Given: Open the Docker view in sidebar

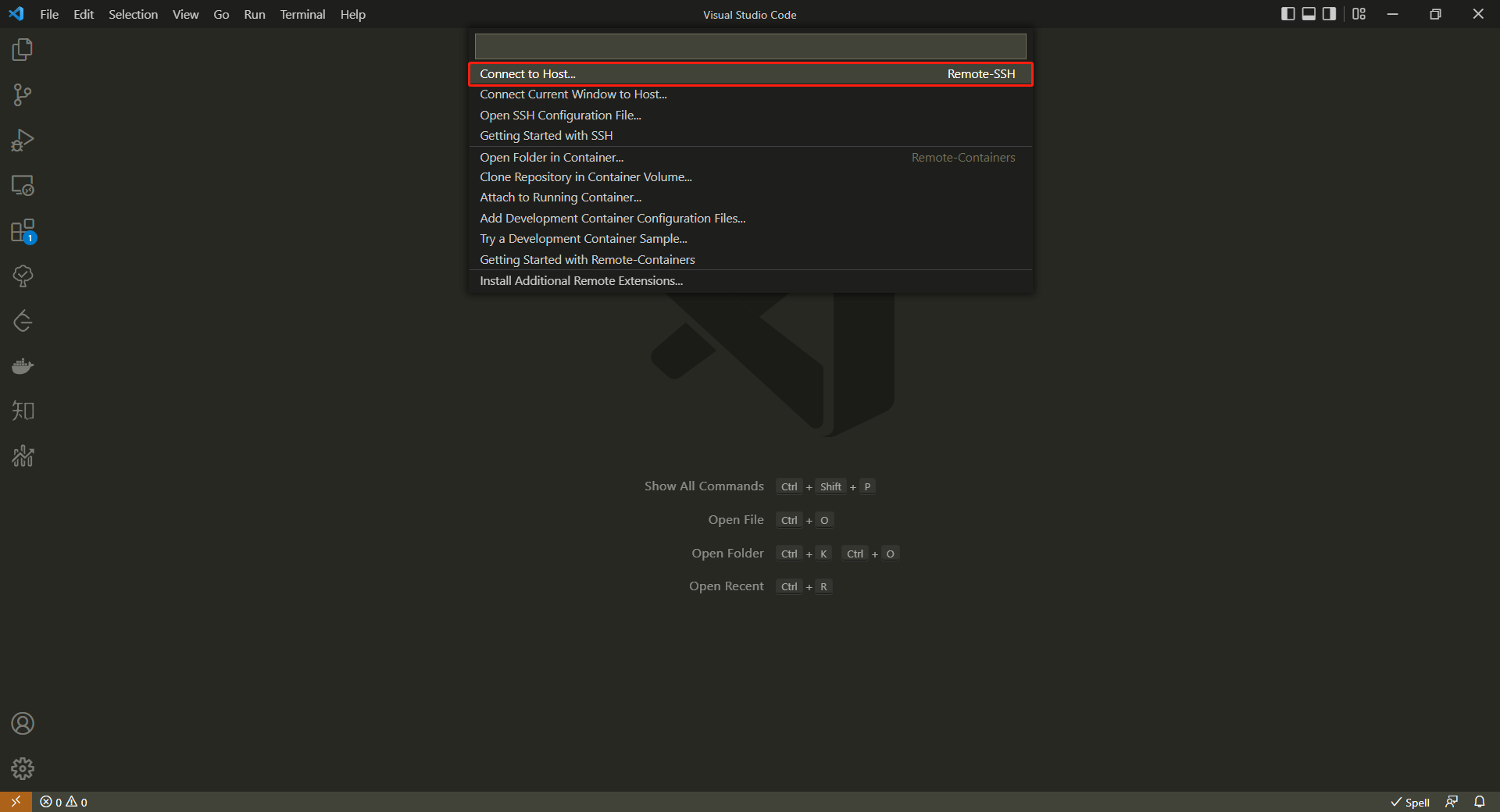Looking at the screenshot, I should (23, 366).
